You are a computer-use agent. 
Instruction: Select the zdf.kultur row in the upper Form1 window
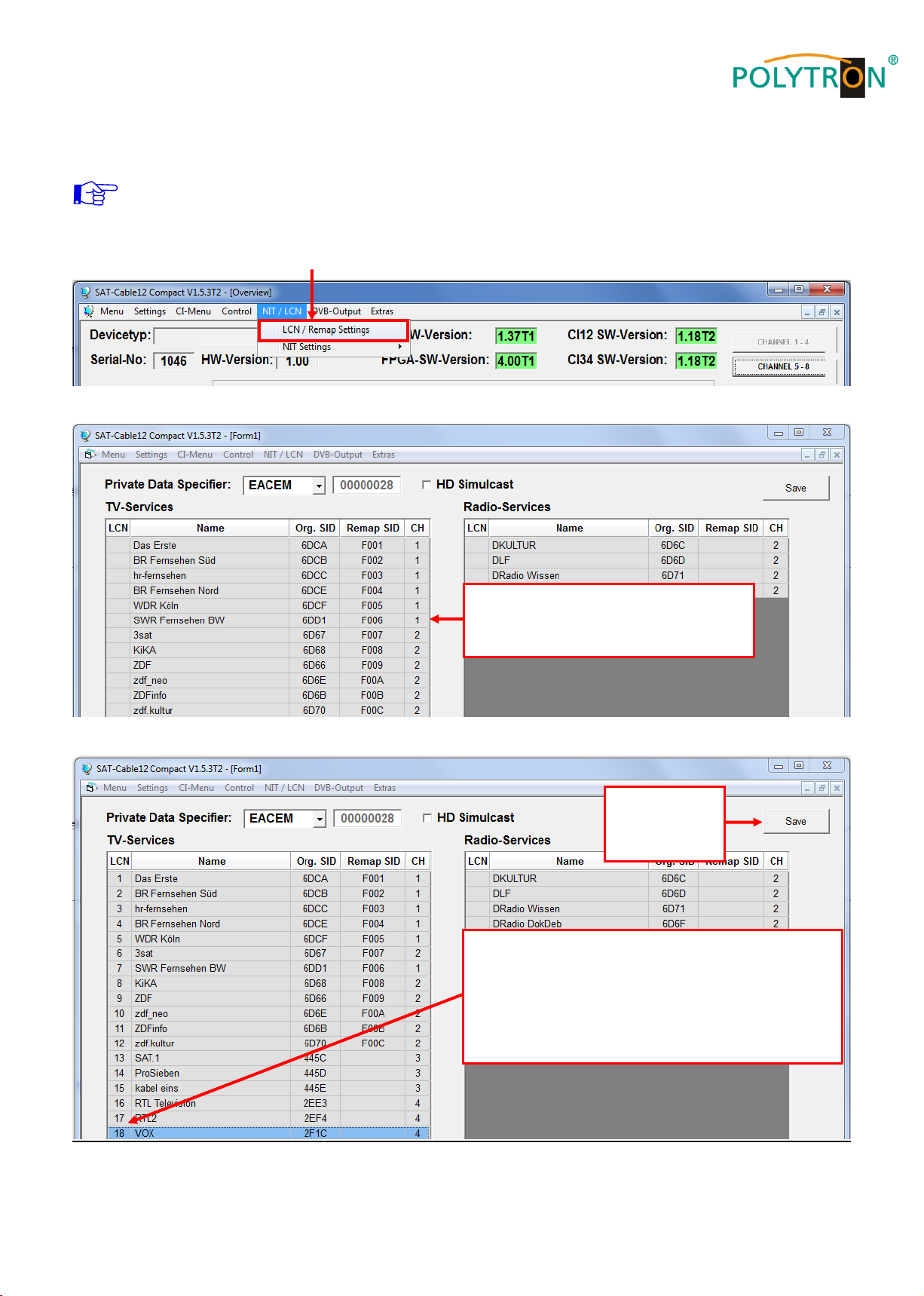tap(268, 710)
